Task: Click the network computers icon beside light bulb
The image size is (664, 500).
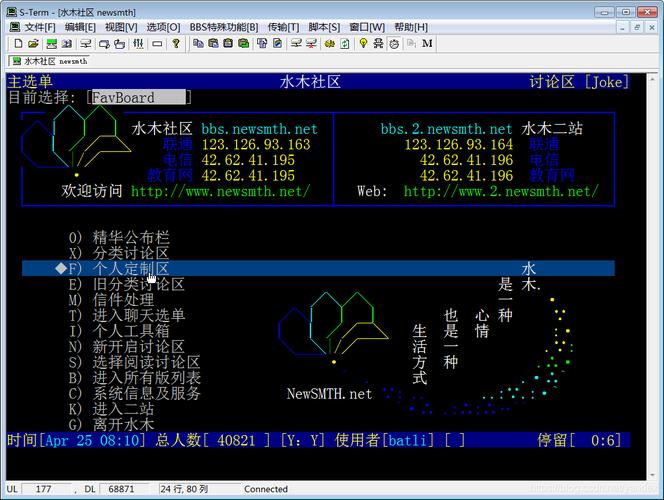Action: (378, 43)
